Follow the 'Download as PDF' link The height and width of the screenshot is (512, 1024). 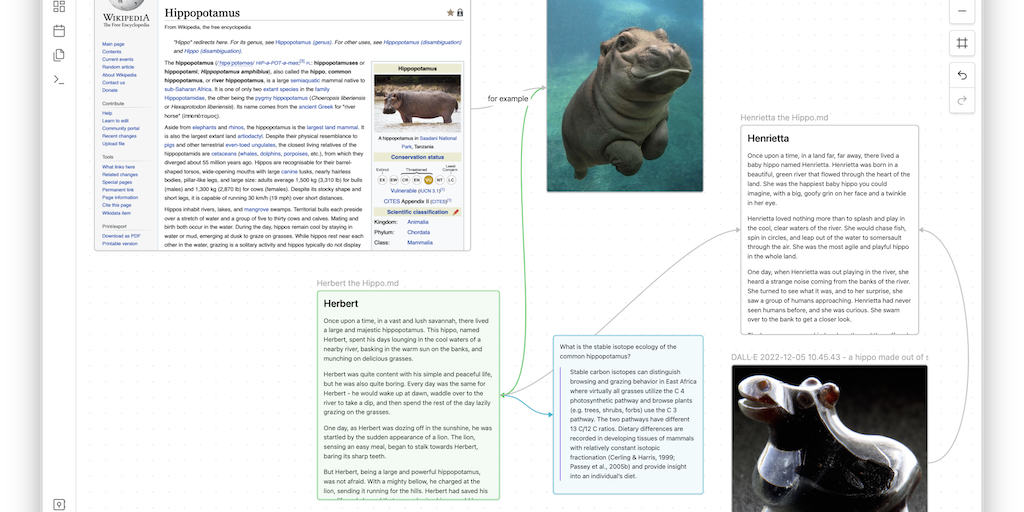(121, 235)
